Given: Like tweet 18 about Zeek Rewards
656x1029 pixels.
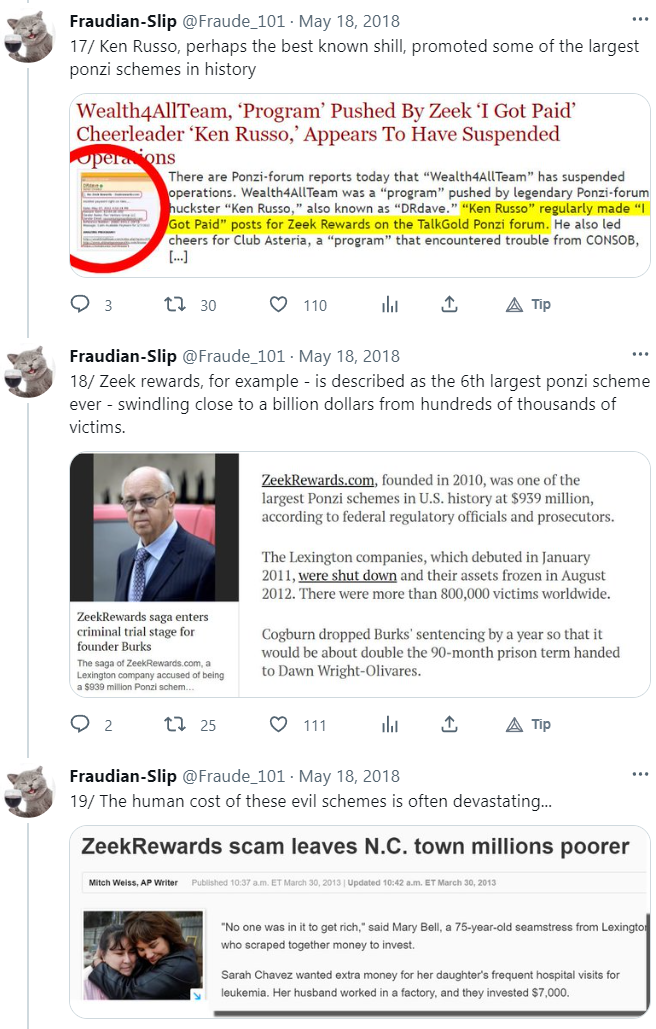Looking at the screenshot, I should pyautogui.click(x=280, y=724).
